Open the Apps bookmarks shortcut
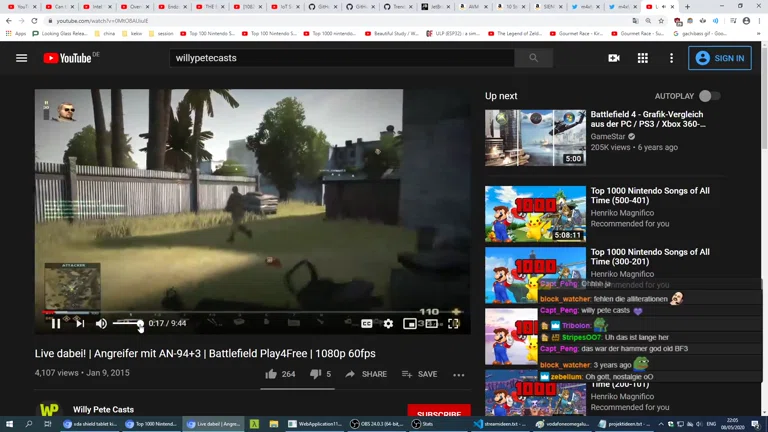This screenshot has height=432, width=768. pyautogui.click(x=16, y=34)
